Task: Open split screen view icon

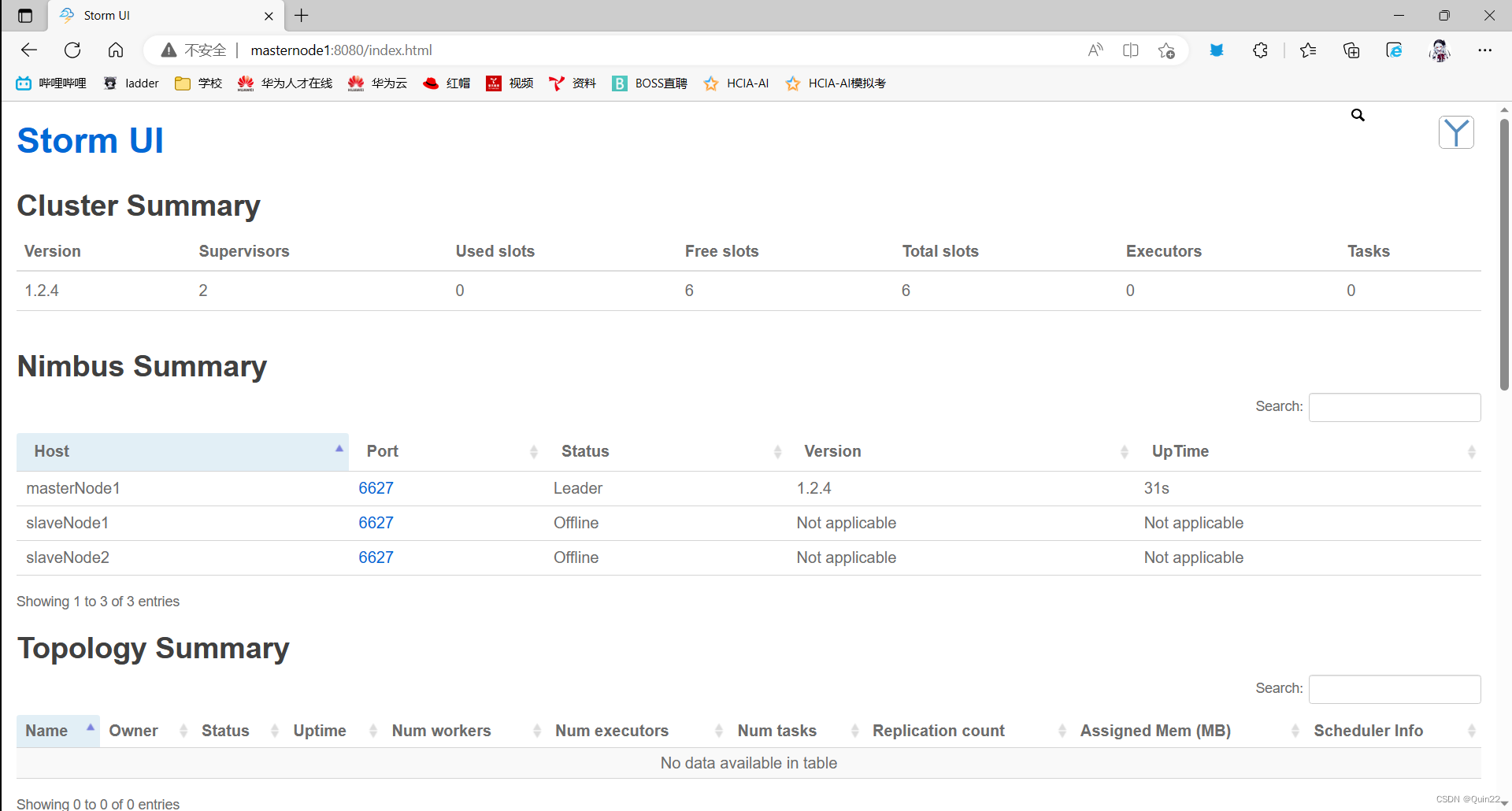Action: [x=1131, y=50]
